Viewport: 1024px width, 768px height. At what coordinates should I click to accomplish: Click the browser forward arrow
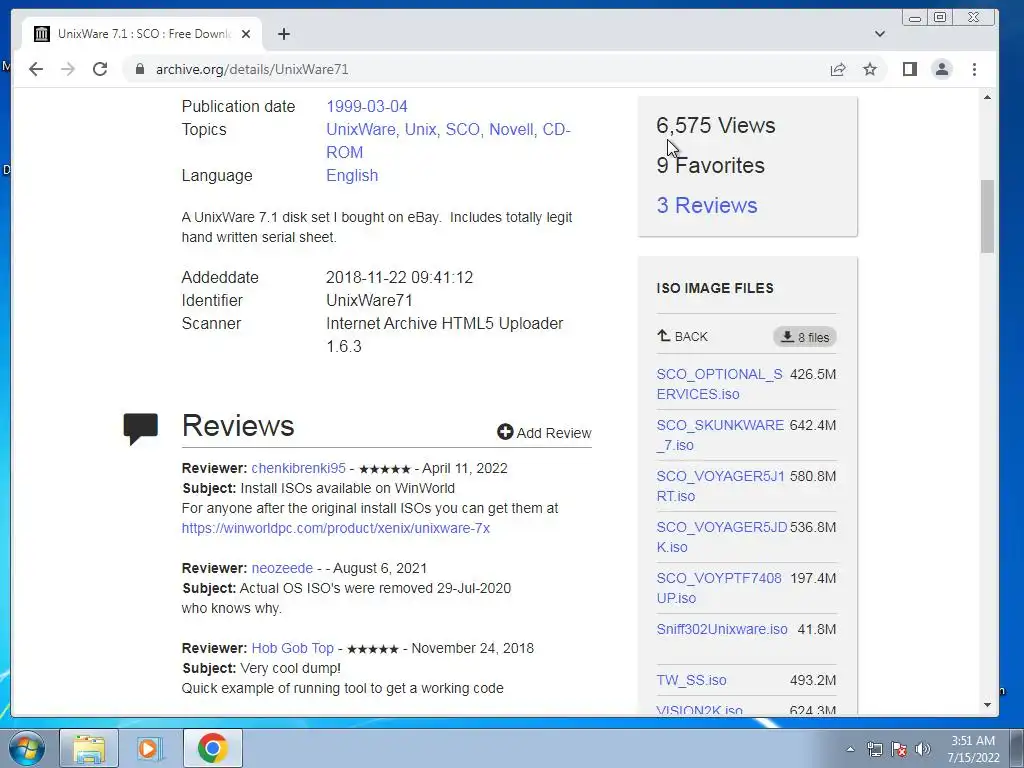point(68,69)
